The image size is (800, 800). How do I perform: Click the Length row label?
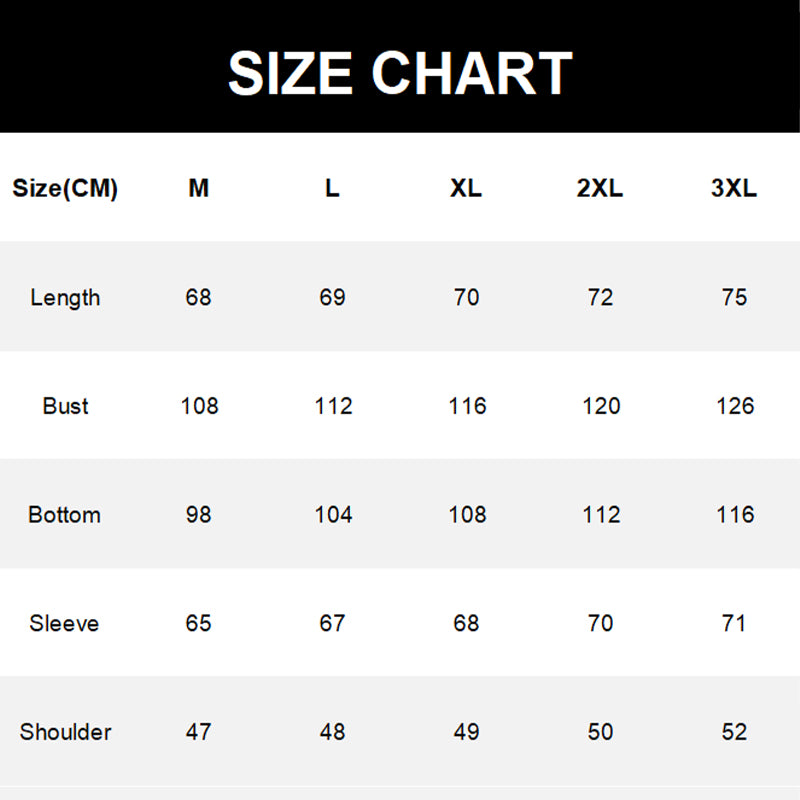pyautogui.click(x=65, y=298)
